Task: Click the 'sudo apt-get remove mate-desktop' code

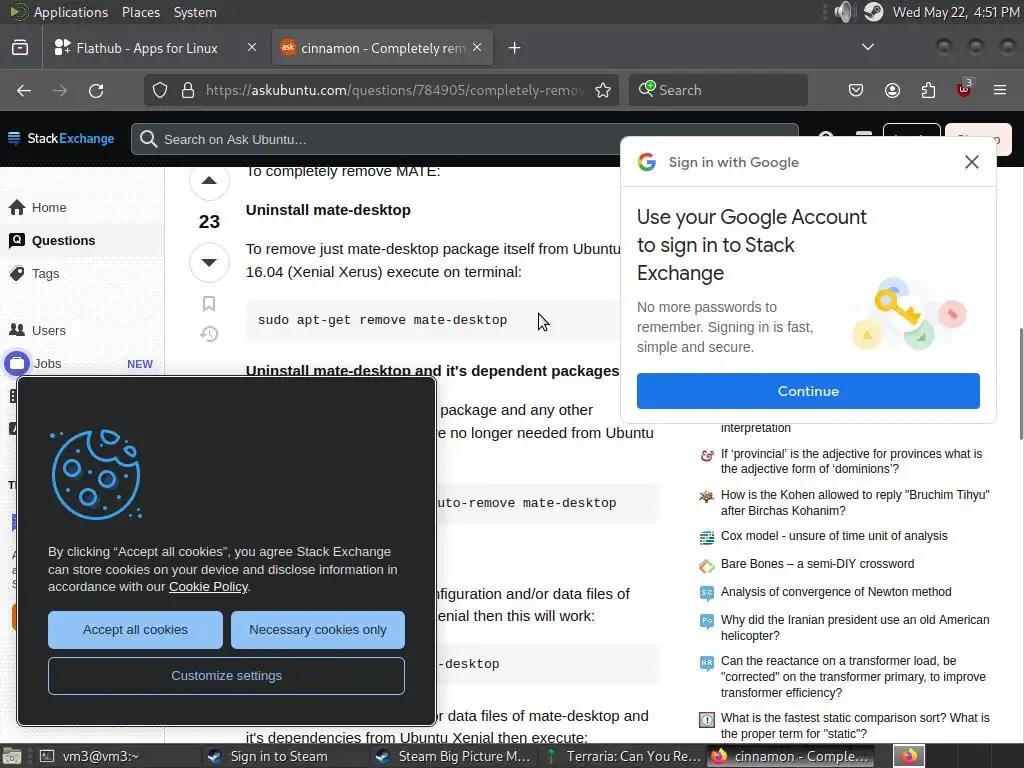Action: (382, 320)
